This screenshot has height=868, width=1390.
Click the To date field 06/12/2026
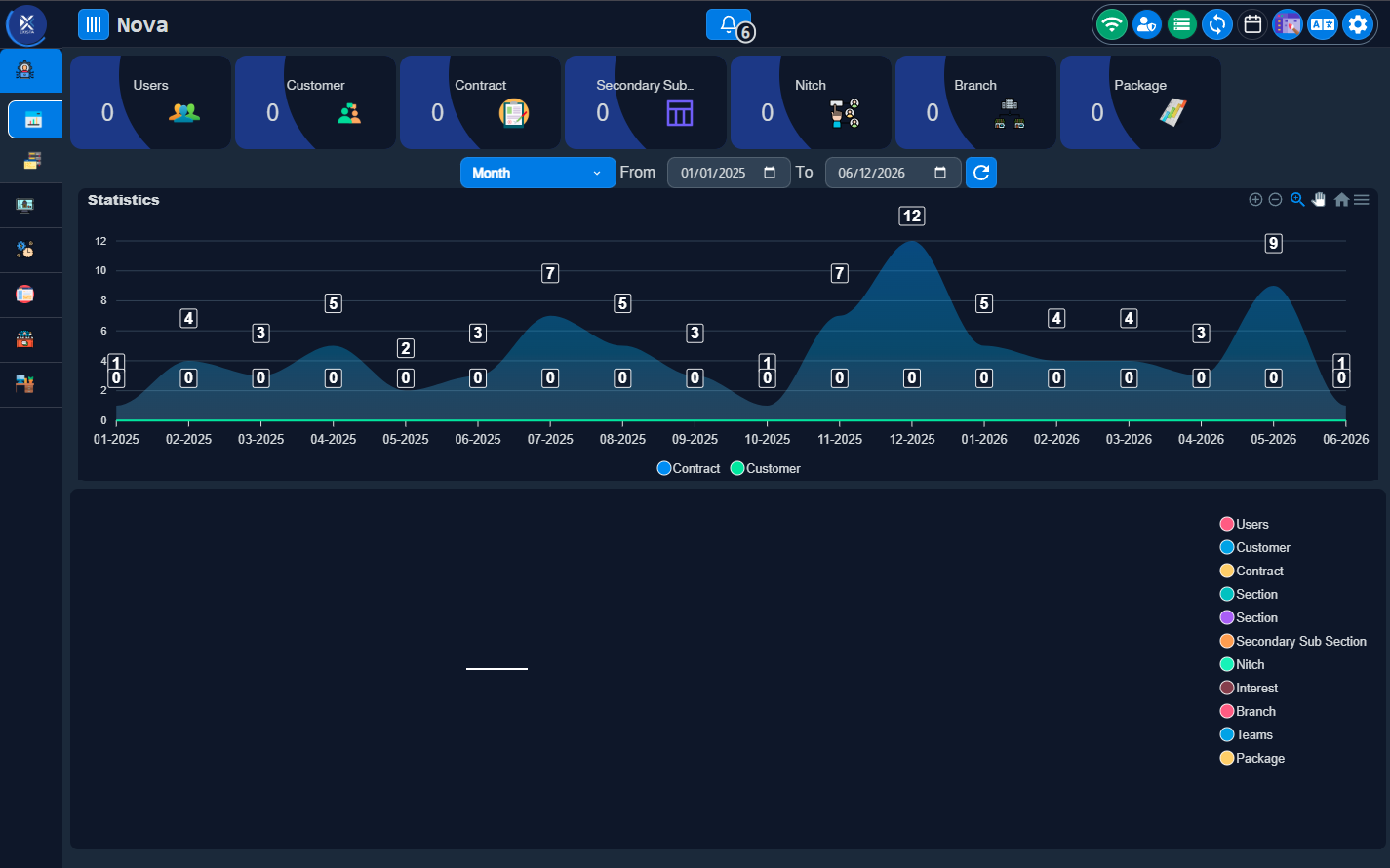[893, 173]
